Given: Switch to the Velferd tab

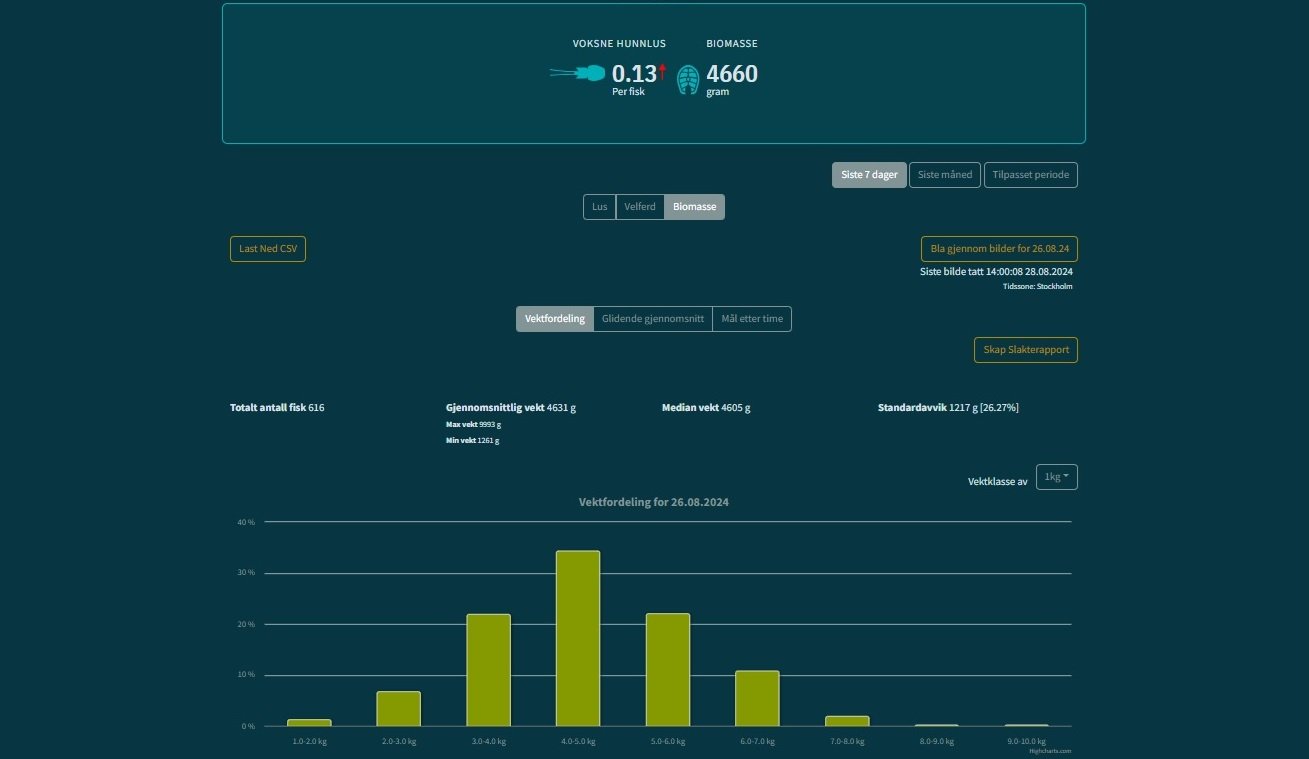Looking at the screenshot, I should pyautogui.click(x=640, y=207).
